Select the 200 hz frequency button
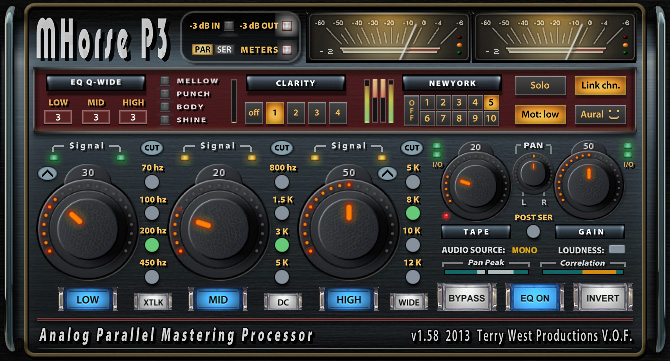 pyautogui.click(x=152, y=245)
